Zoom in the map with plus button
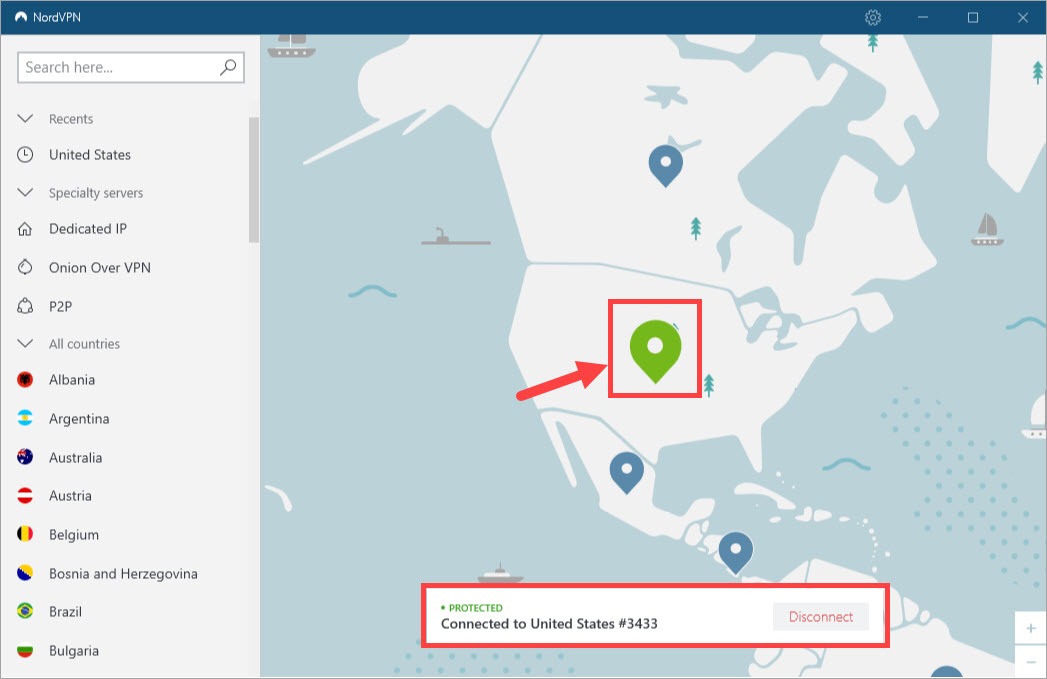This screenshot has height=679, width=1047. point(1031,629)
